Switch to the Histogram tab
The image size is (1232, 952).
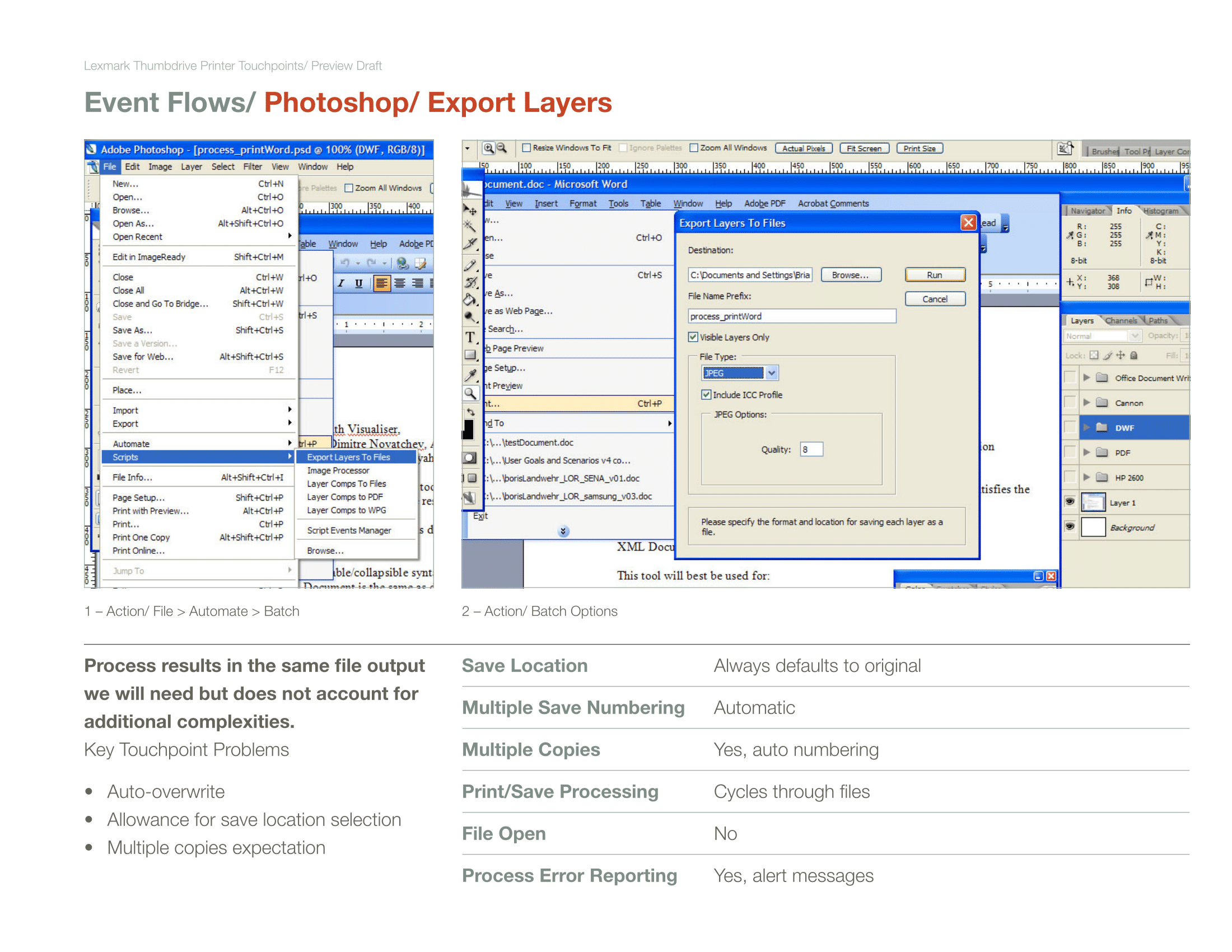click(x=1161, y=211)
